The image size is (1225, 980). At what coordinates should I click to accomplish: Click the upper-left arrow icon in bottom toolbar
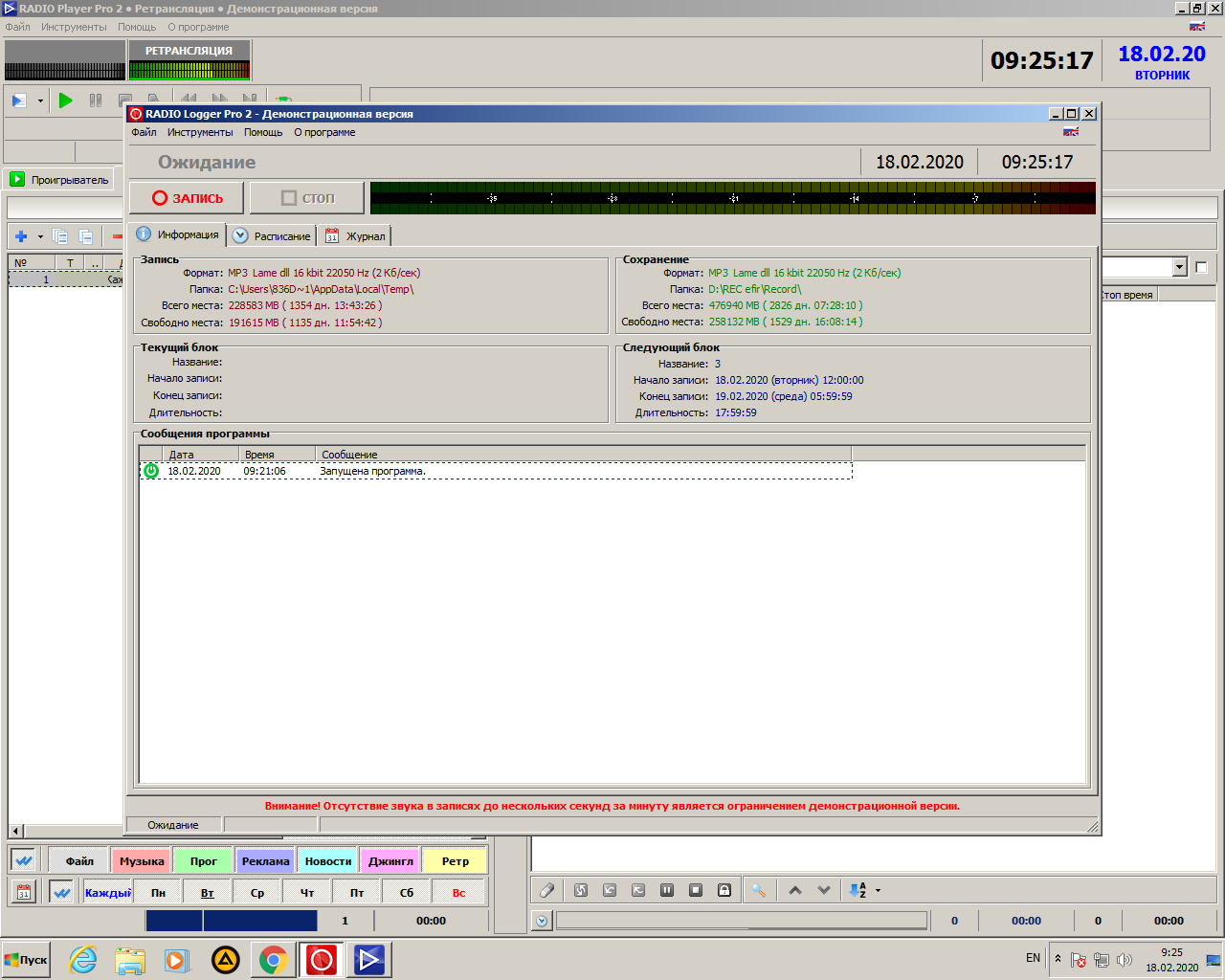(638, 890)
